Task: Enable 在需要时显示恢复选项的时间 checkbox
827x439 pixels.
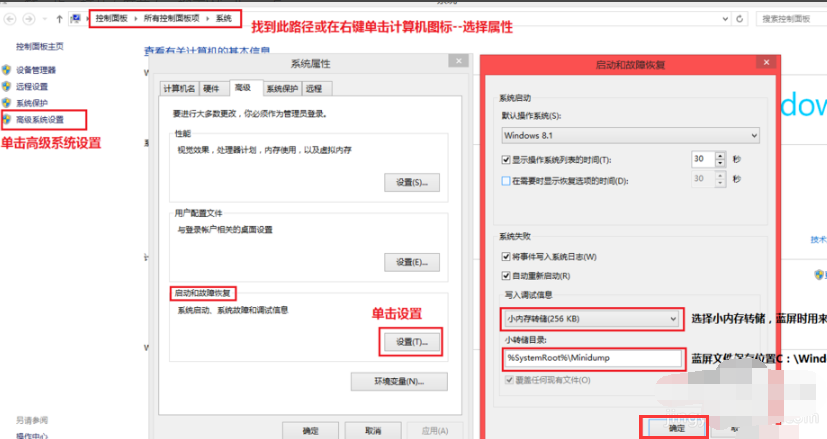Action: (506, 181)
